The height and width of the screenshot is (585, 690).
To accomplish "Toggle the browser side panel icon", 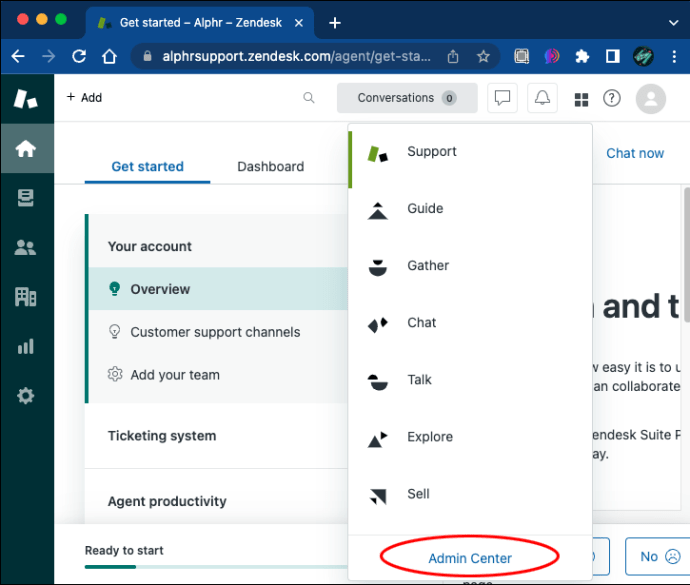I will (613, 56).
